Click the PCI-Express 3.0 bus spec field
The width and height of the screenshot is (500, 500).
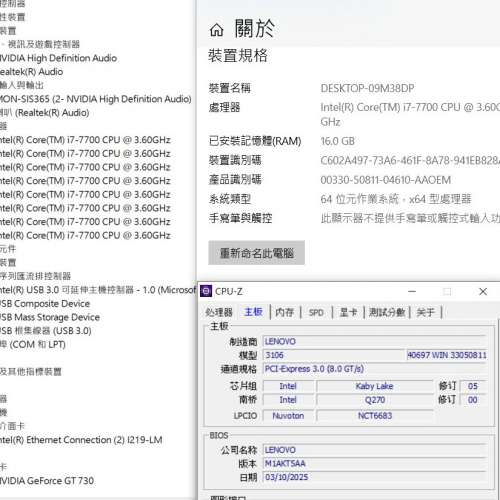(375, 369)
